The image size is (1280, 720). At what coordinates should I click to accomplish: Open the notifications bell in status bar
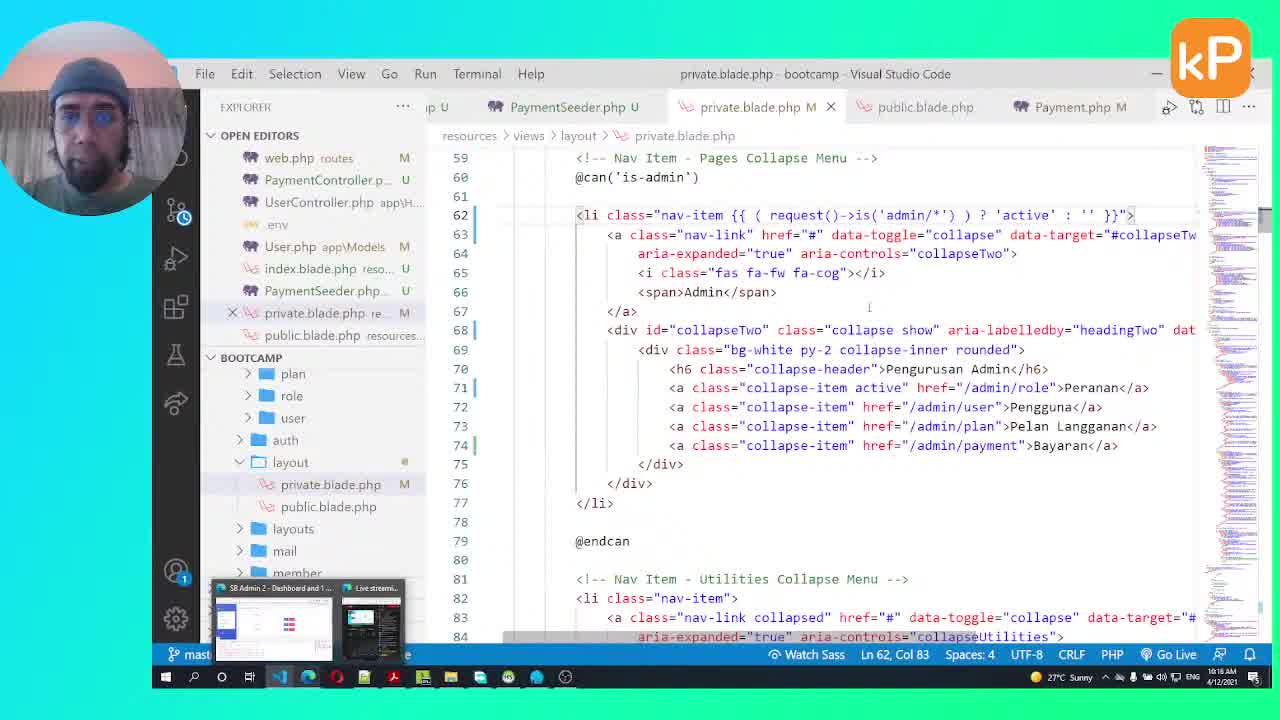click(1250, 654)
